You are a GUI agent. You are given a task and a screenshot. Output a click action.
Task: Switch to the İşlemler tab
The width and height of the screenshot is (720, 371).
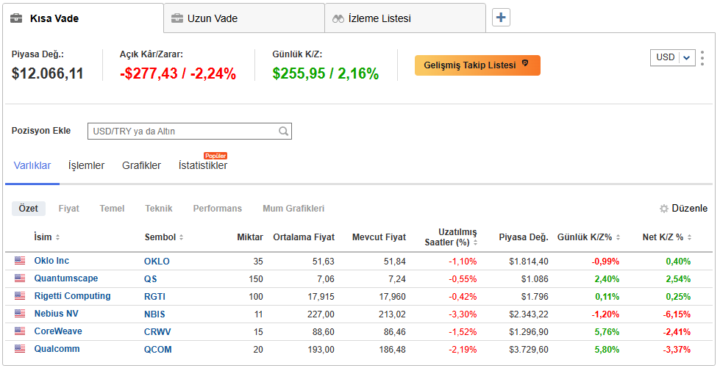click(86, 166)
